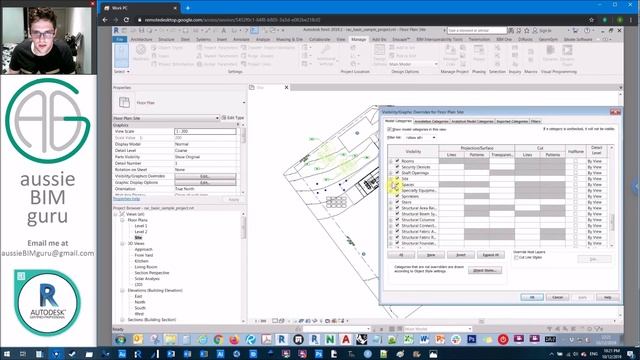Switch to the Analytical Model Categories tab

point(472,121)
